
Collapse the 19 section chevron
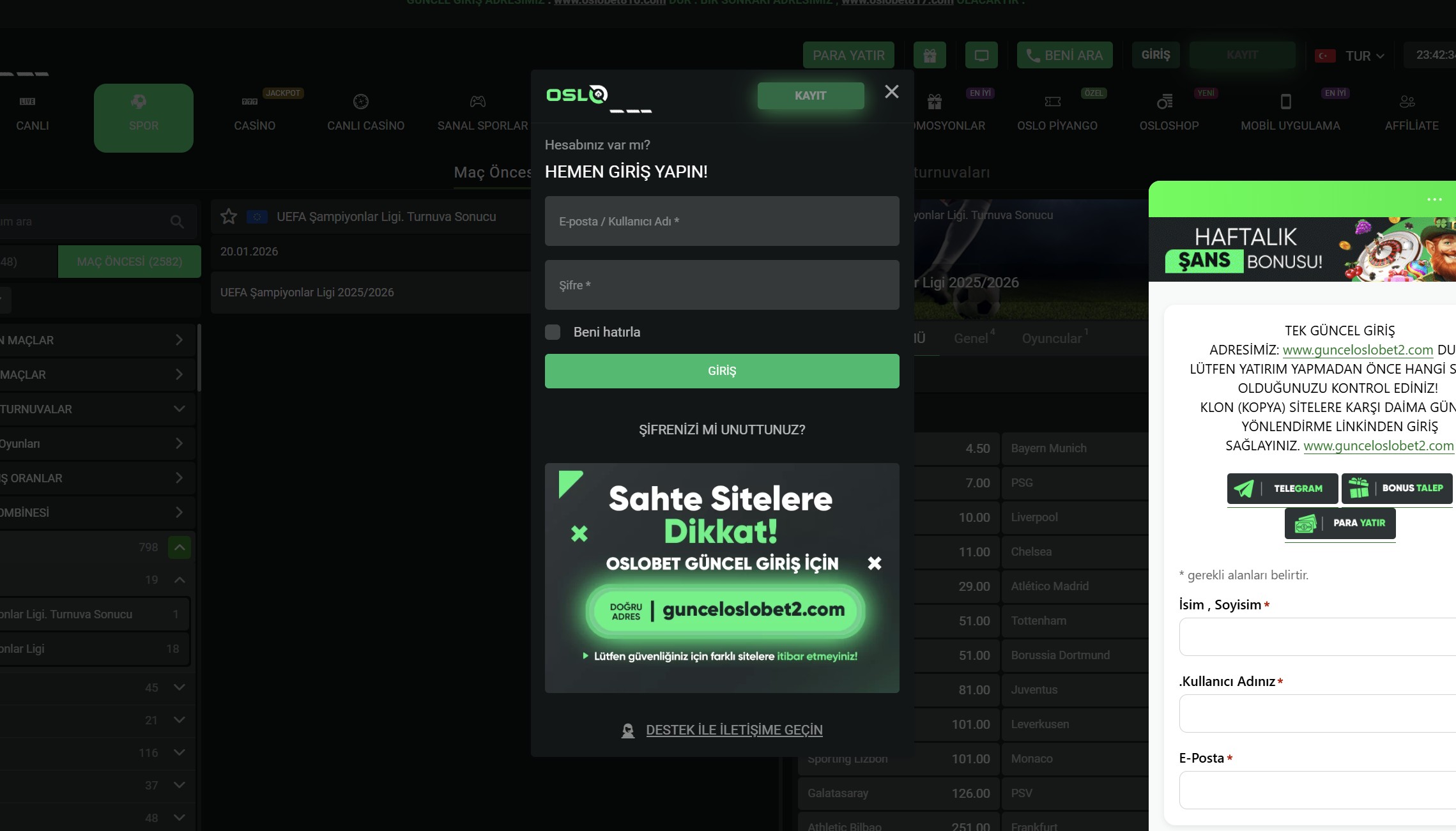pos(180,580)
